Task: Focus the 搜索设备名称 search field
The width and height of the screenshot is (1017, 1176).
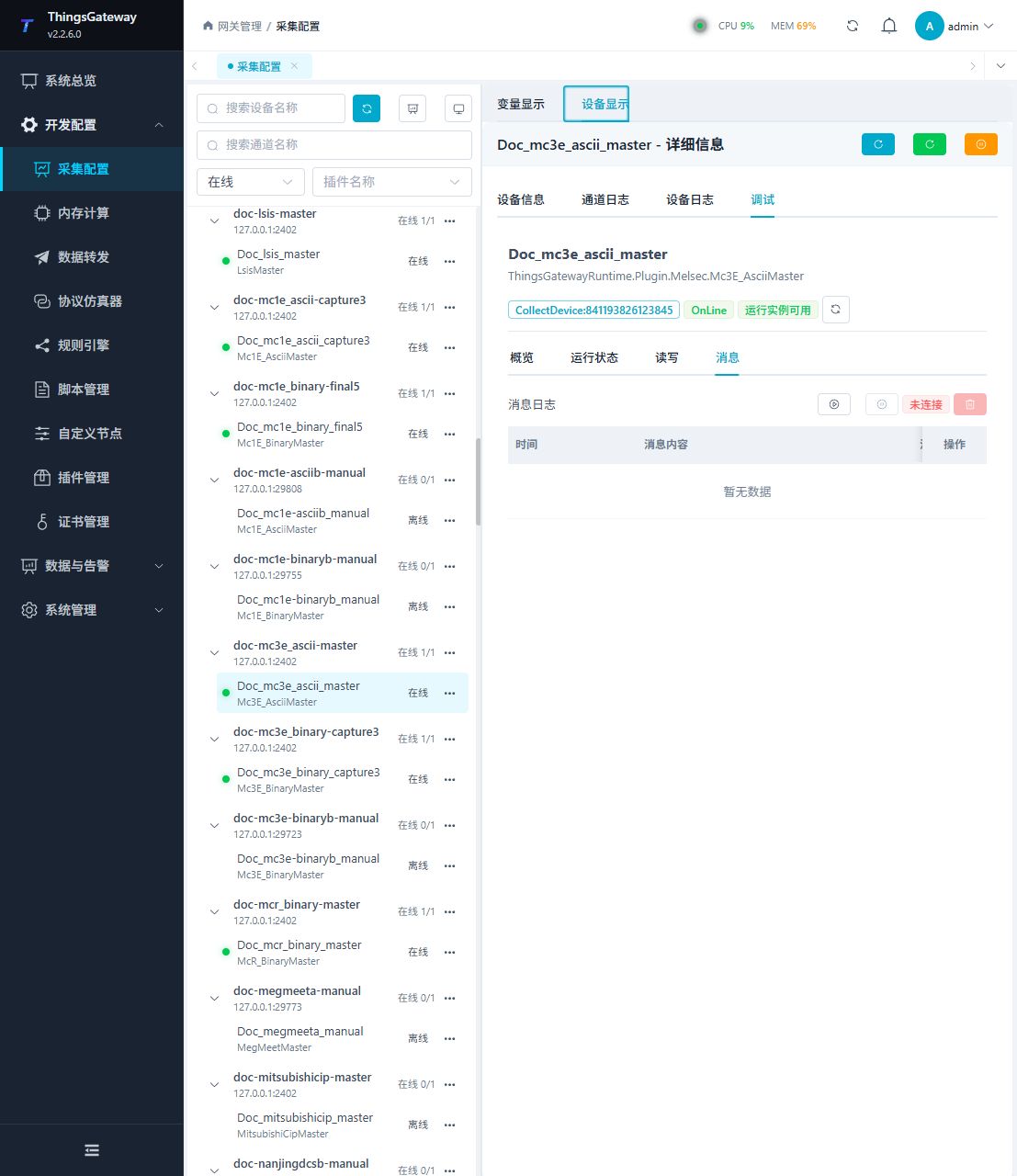Action: tap(271, 108)
